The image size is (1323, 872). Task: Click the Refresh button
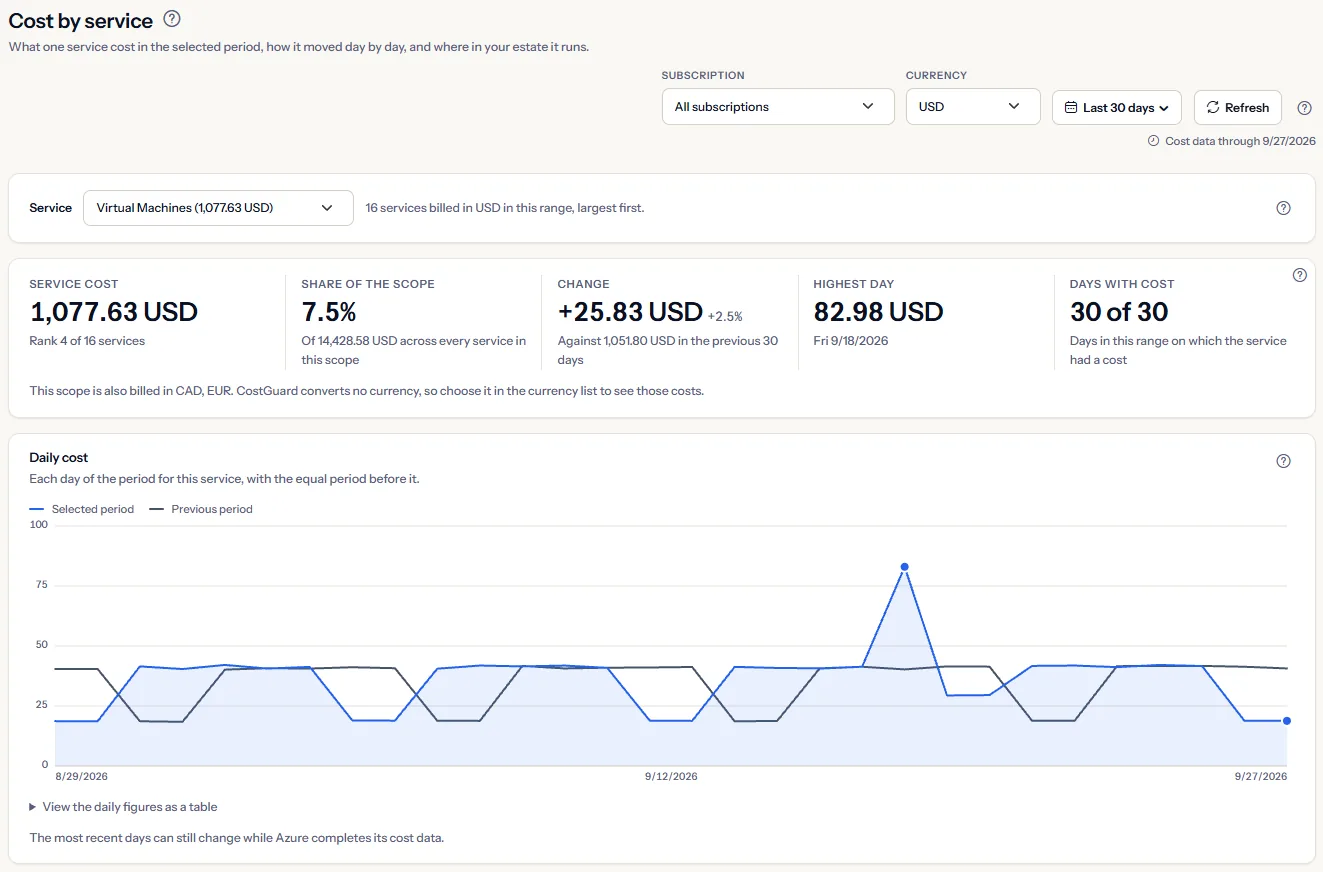(1238, 107)
